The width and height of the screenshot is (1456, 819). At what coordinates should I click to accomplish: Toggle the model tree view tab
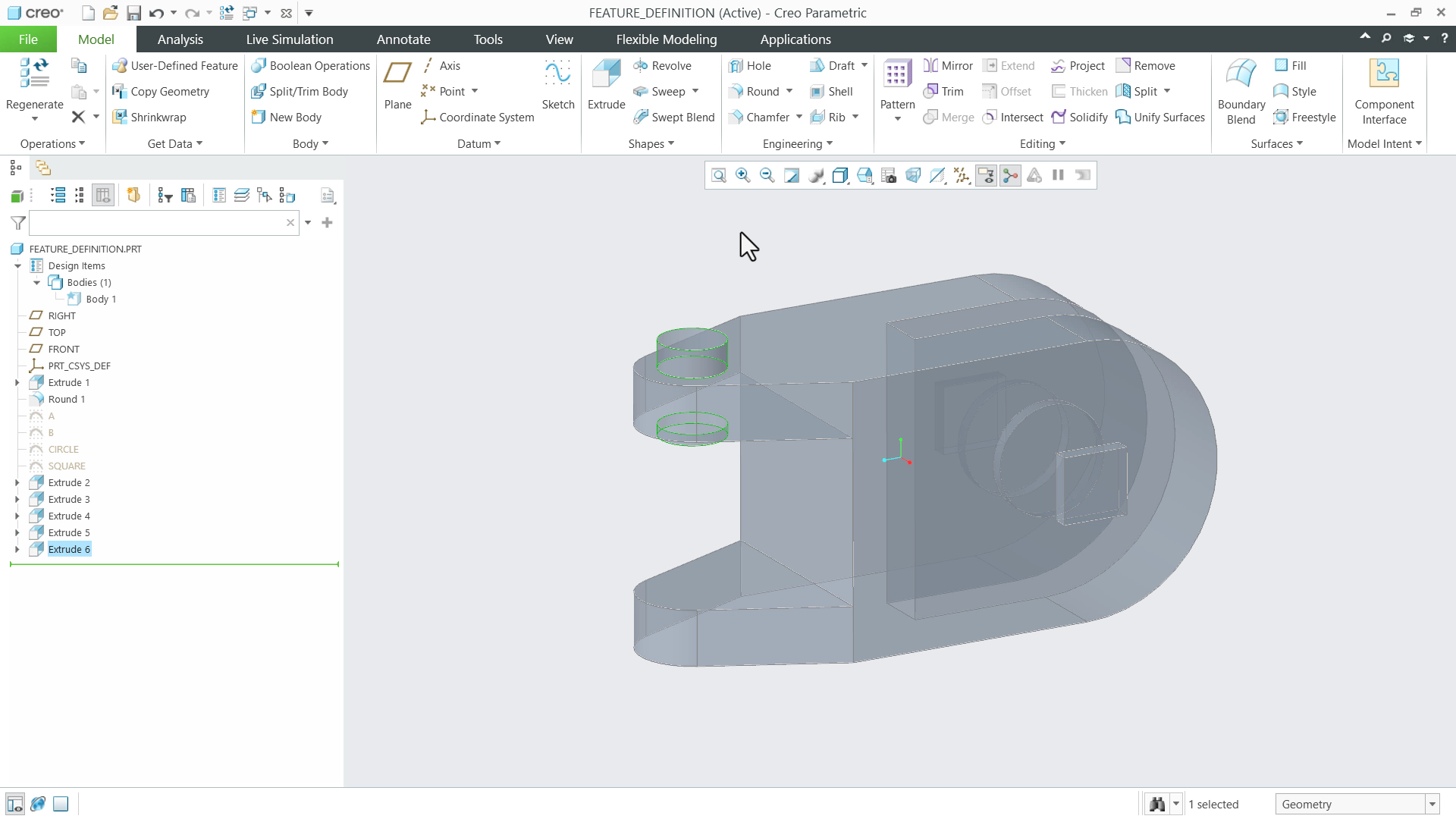tap(16, 168)
